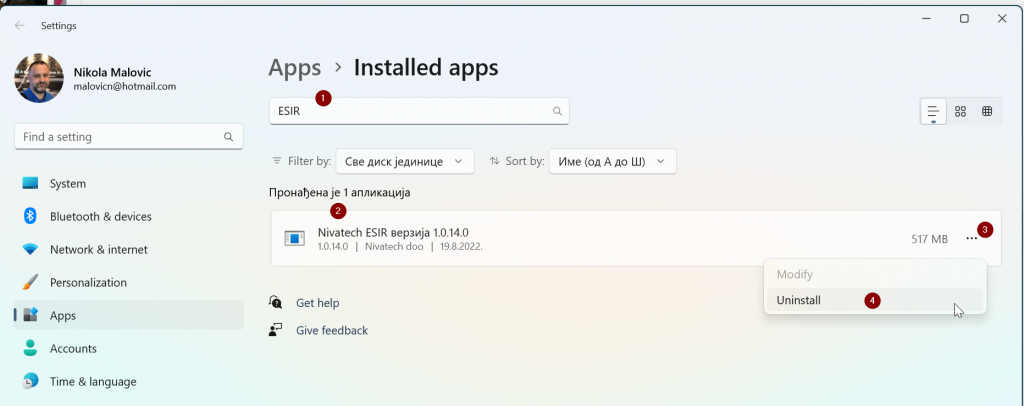This screenshot has height=406, width=1024.
Task: Select Apps in the sidebar
Action: tap(129, 315)
